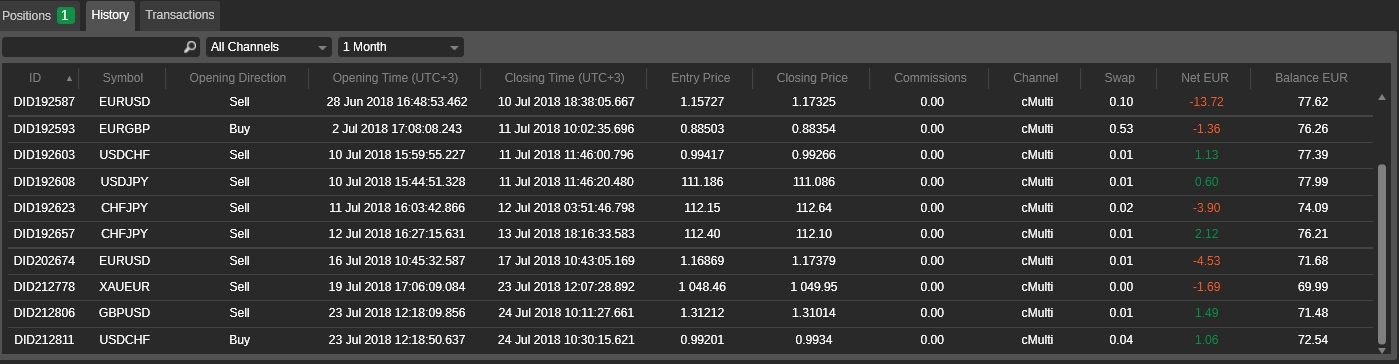This screenshot has height=364, width=1399.
Task: Click the Opening Direction column header
Action: click(x=238, y=78)
